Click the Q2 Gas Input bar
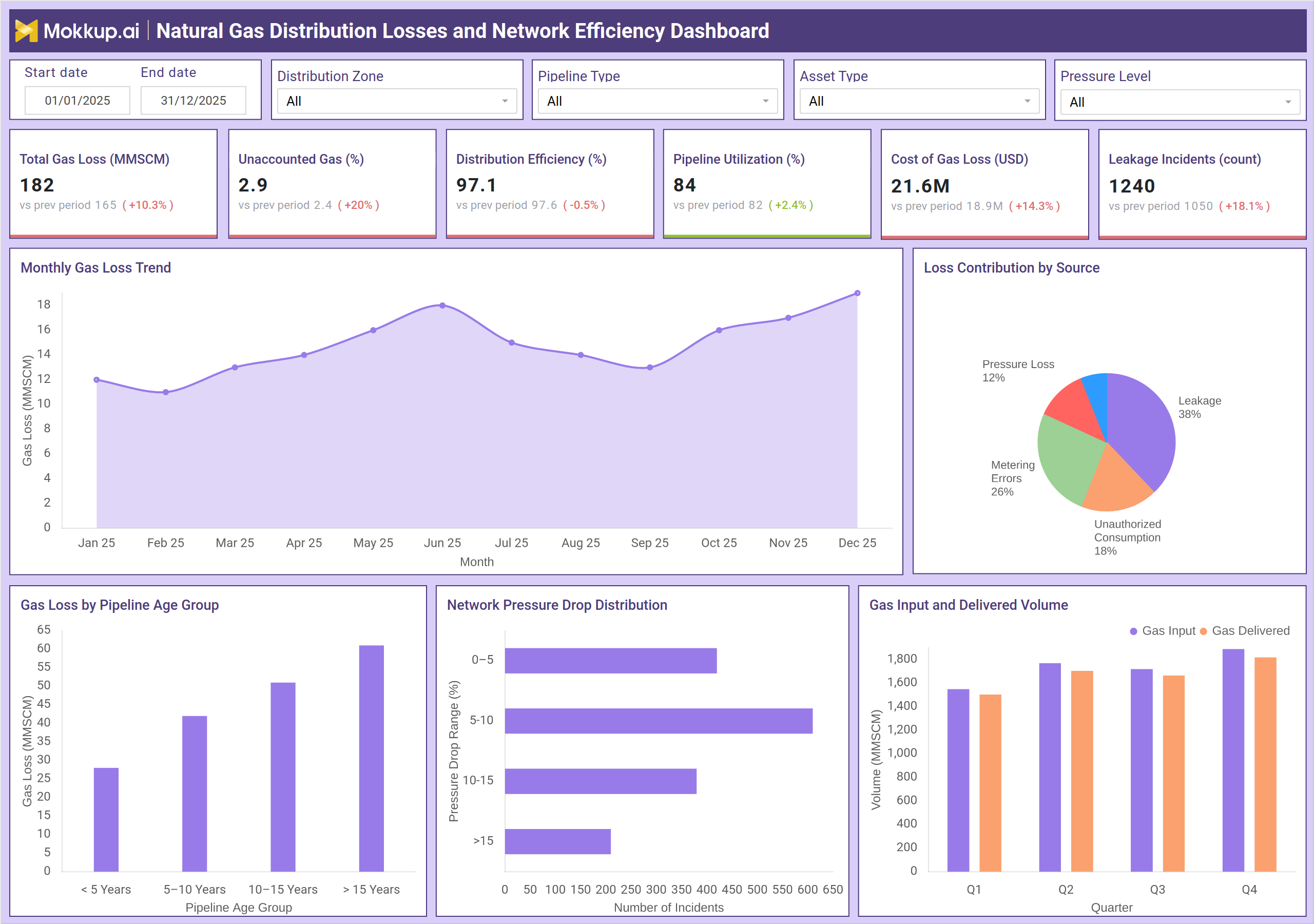The image size is (1314, 924). (x=1050, y=767)
